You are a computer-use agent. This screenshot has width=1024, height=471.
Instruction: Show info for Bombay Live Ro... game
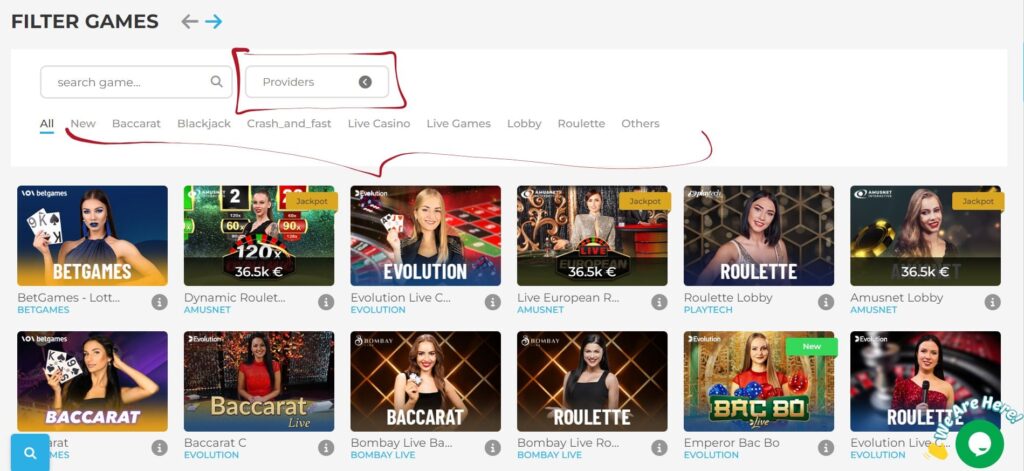click(x=659, y=447)
